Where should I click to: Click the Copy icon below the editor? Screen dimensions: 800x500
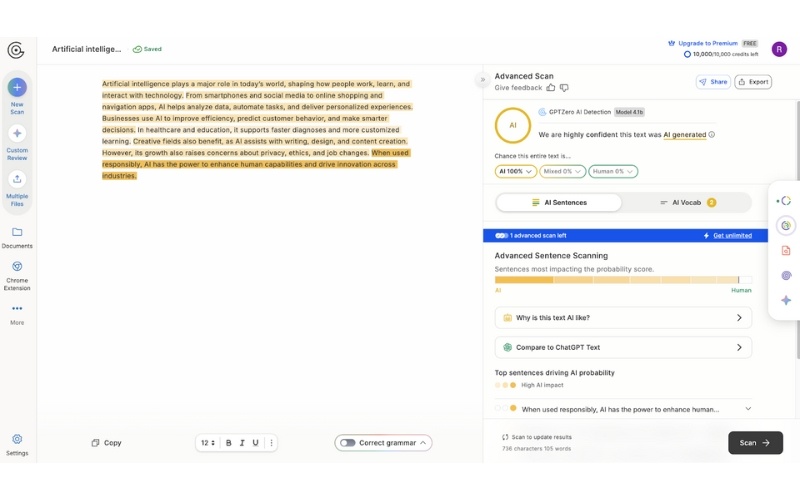pyautogui.click(x=95, y=443)
